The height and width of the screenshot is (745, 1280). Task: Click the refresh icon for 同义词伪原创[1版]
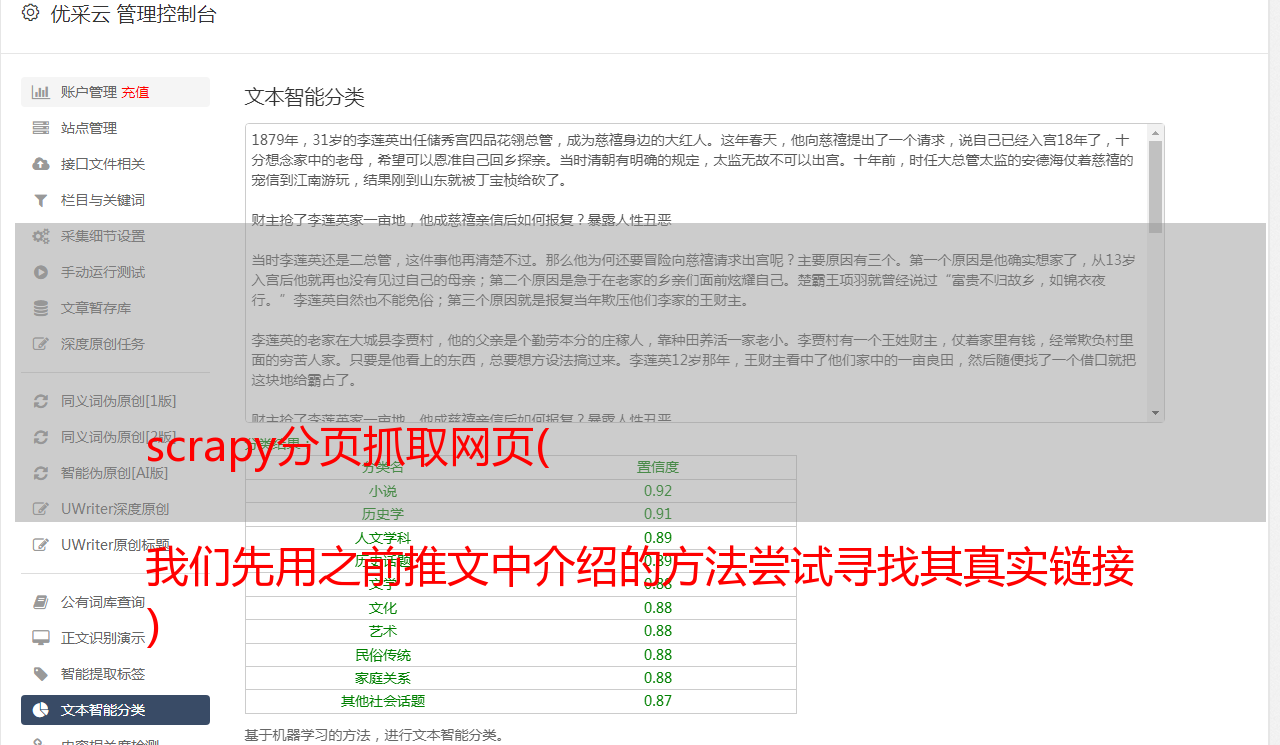click(41, 401)
